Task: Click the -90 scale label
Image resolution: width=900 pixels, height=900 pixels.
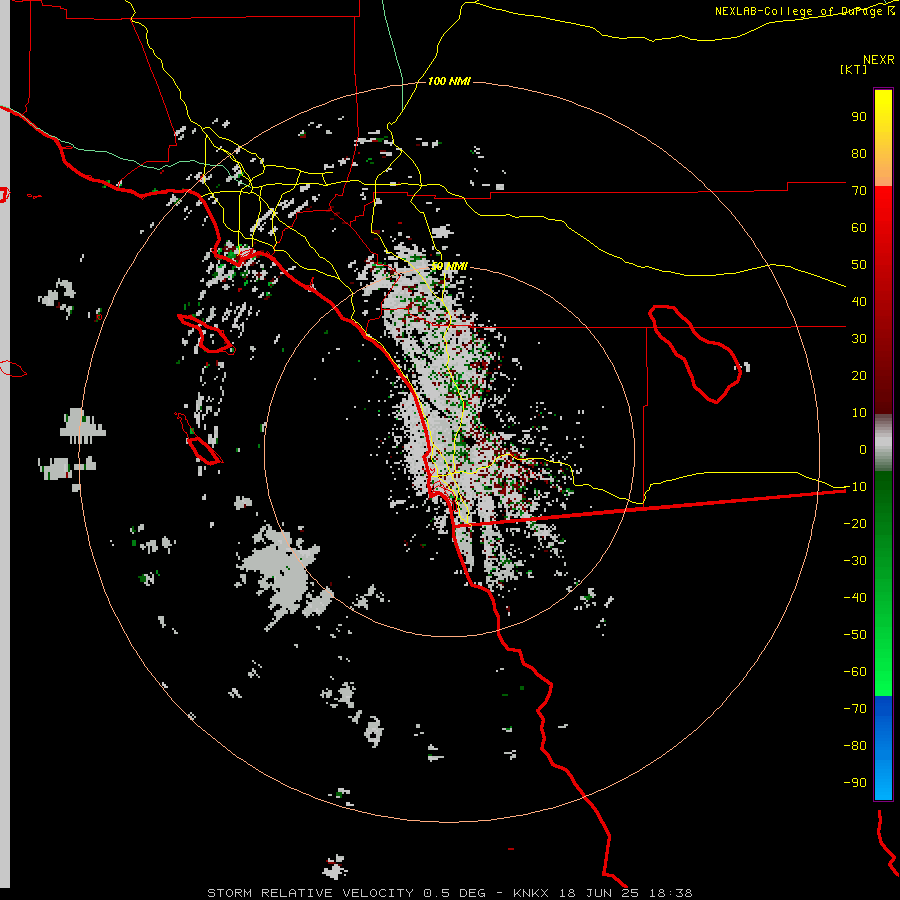Action: [855, 782]
